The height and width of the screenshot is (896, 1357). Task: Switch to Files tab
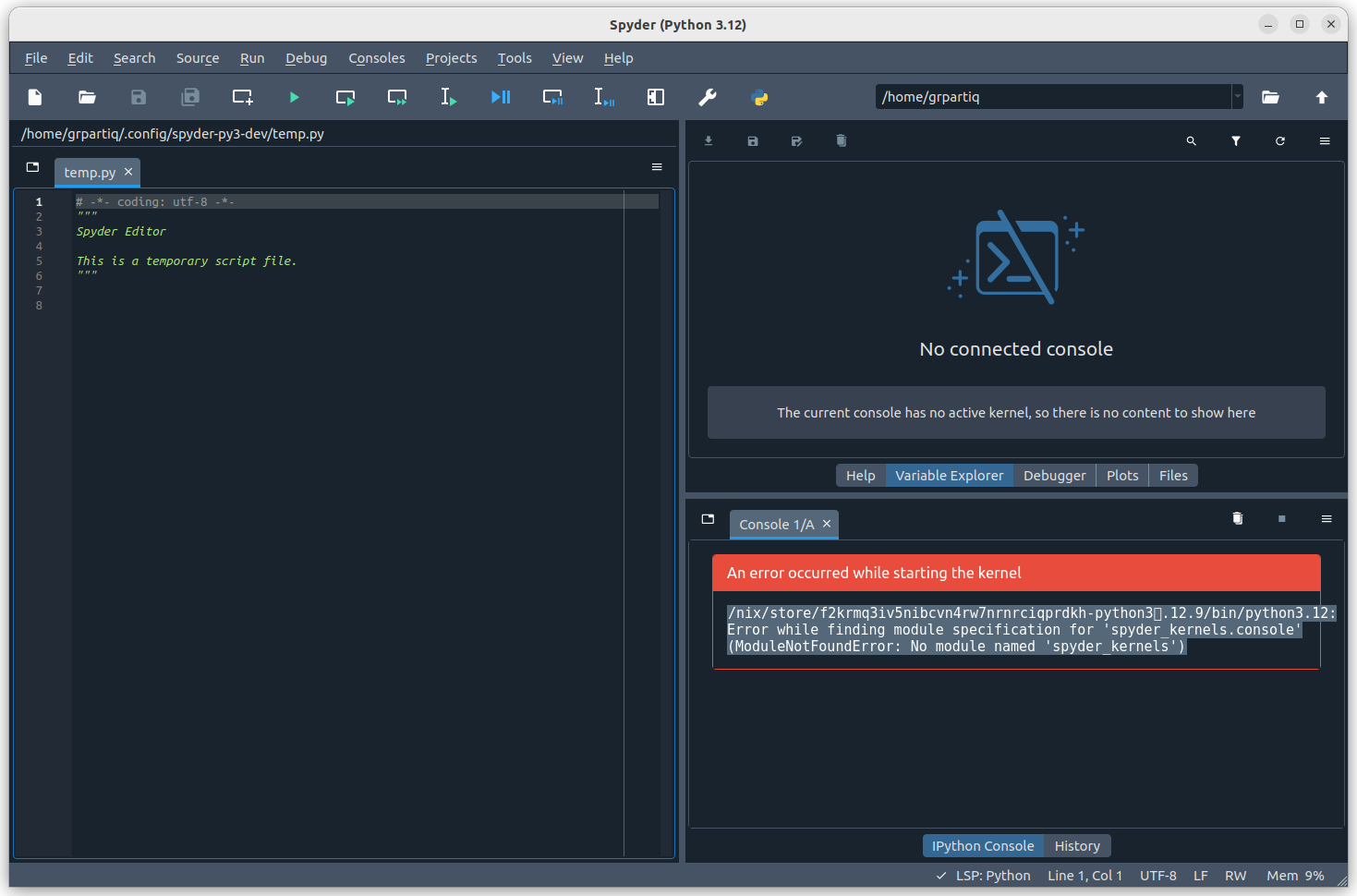click(1173, 476)
